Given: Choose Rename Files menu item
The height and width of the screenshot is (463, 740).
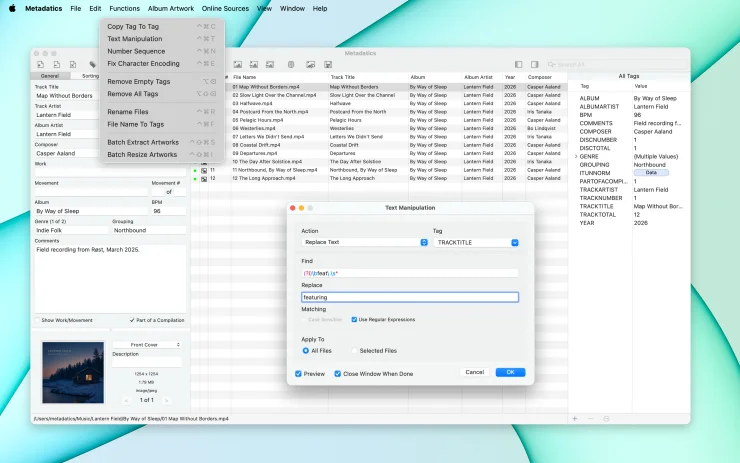Looking at the screenshot, I should [x=162, y=112].
